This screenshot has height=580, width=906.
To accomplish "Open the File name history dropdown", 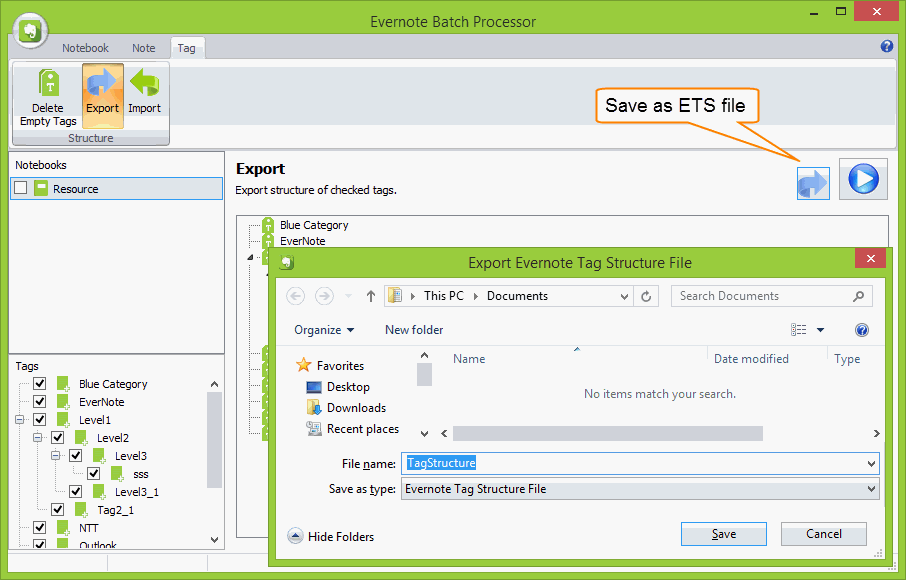I will [x=871, y=463].
